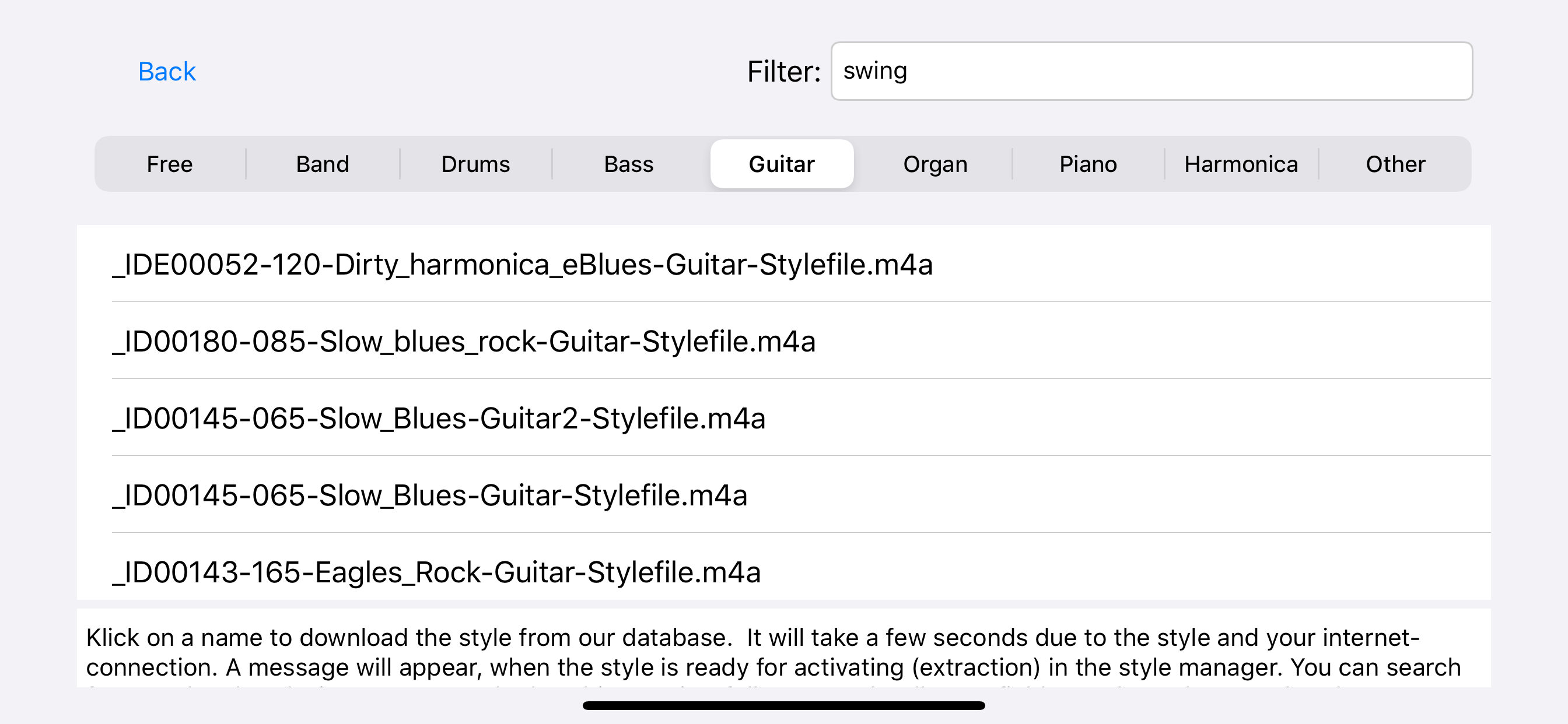
Task: Tap the home indicator bar
Action: 783,706
